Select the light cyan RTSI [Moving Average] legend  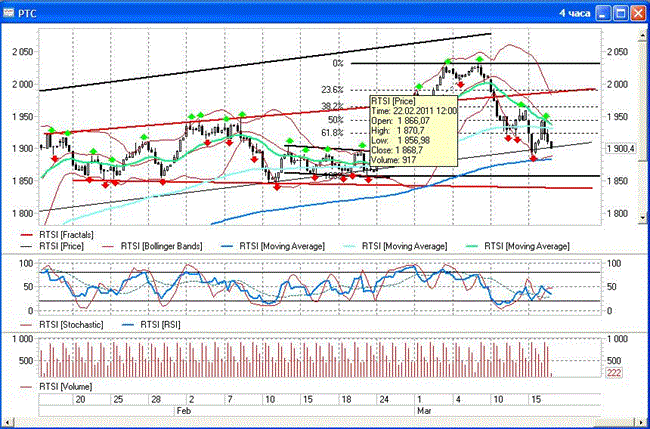(395, 246)
